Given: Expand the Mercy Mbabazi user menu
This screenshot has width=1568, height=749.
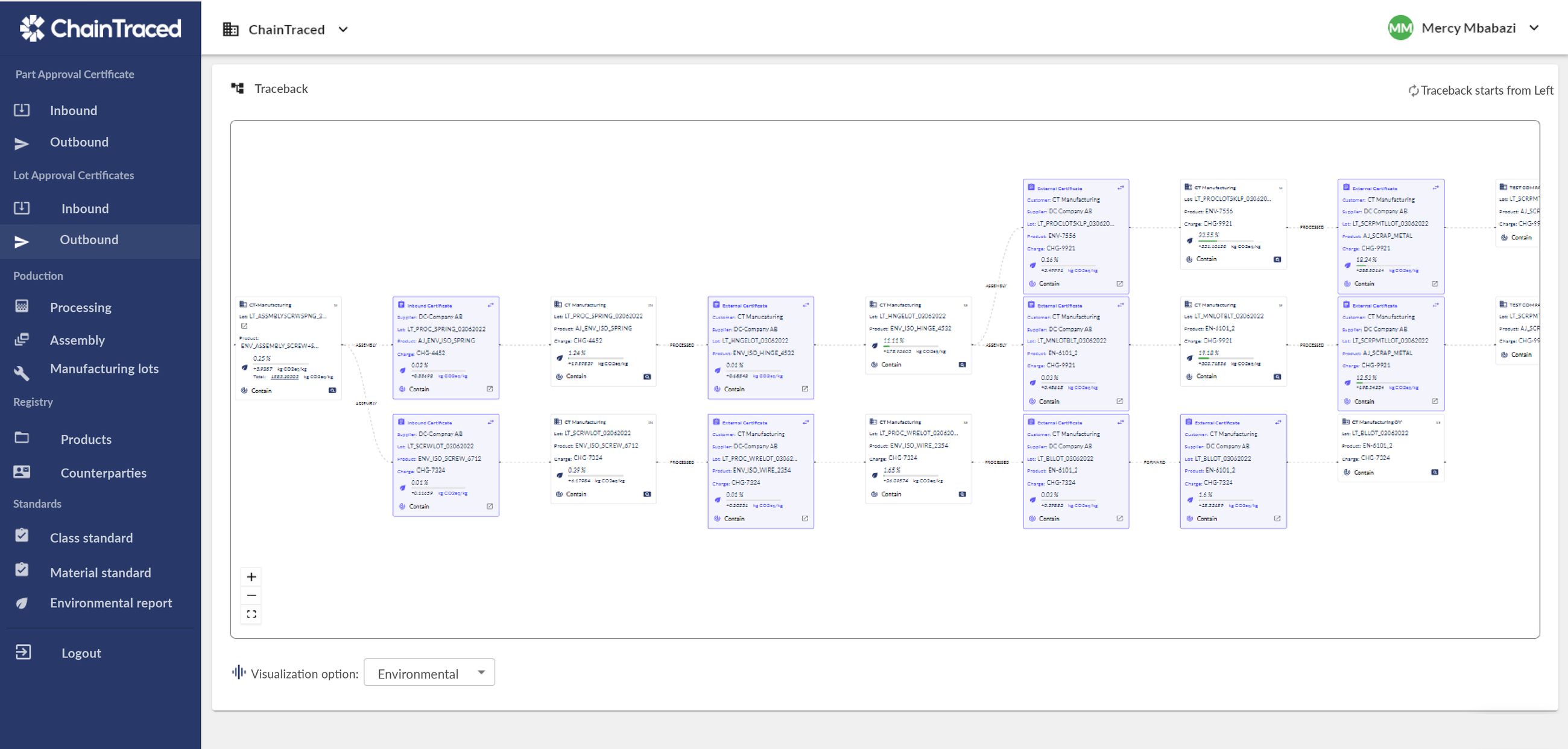Looking at the screenshot, I should point(1534,28).
